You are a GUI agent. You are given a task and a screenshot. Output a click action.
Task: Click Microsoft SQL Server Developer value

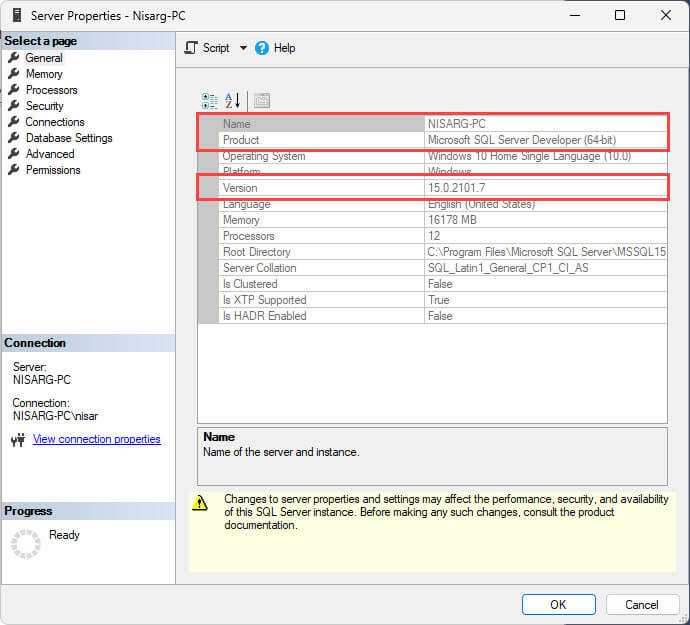pos(522,140)
